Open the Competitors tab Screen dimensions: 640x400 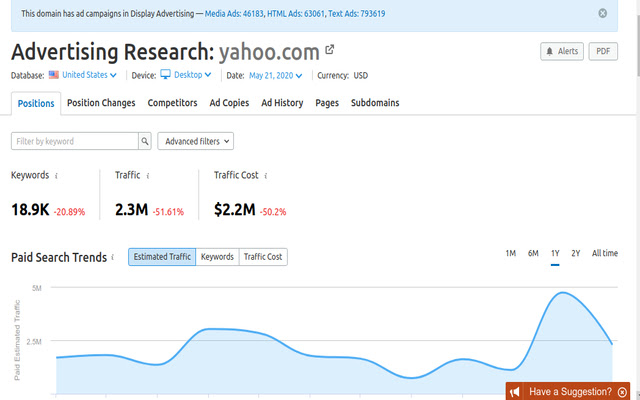pos(172,103)
